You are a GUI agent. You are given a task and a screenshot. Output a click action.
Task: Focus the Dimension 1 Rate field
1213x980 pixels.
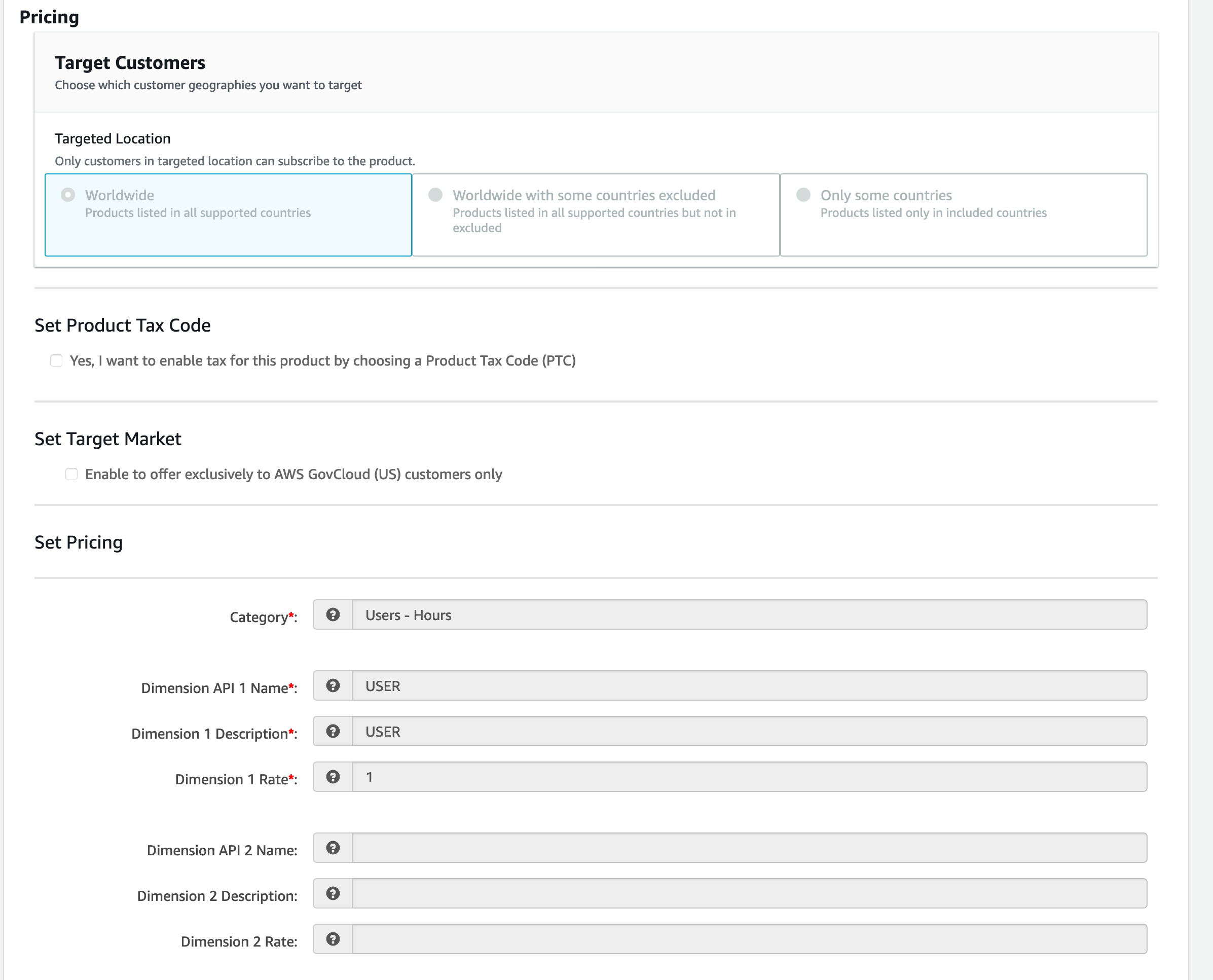tap(749, 777)
